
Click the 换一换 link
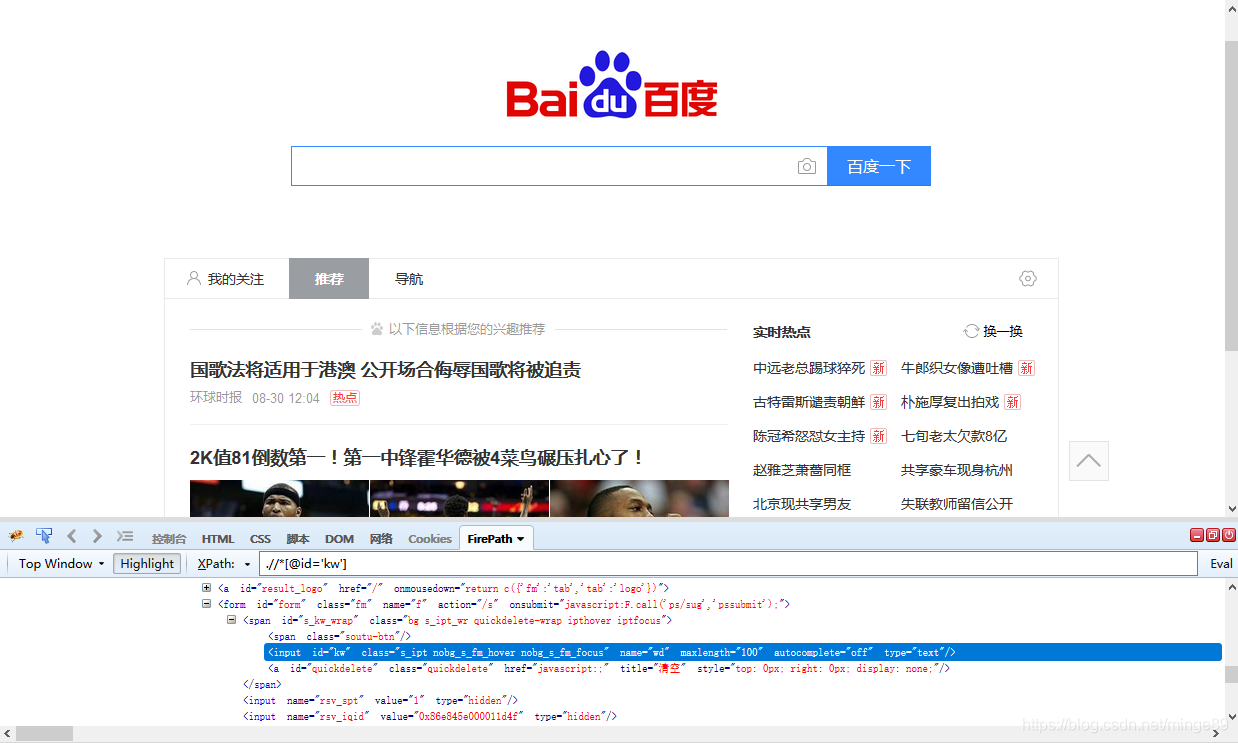pyautogui.click(x=1003, y=331)
